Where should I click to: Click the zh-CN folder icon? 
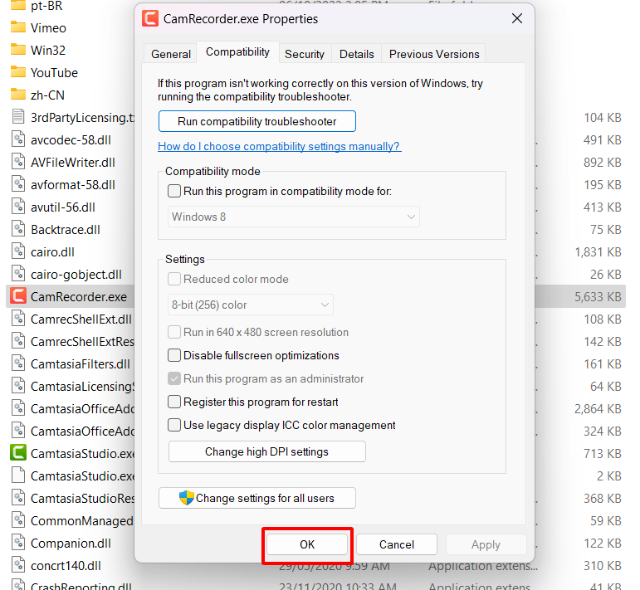tap(18, 95)
